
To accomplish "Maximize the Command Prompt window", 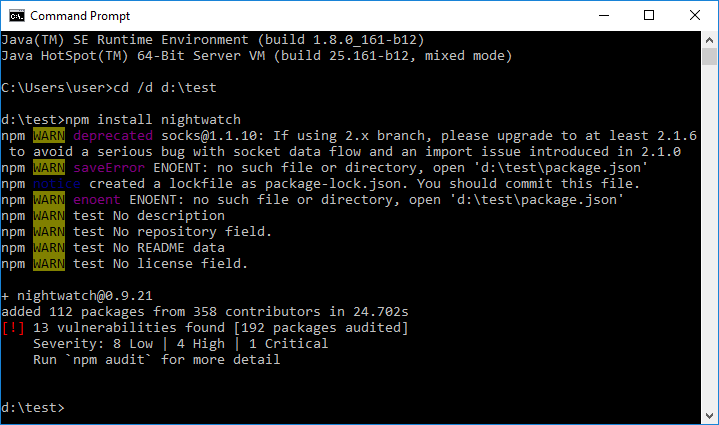I will (649, 16).
